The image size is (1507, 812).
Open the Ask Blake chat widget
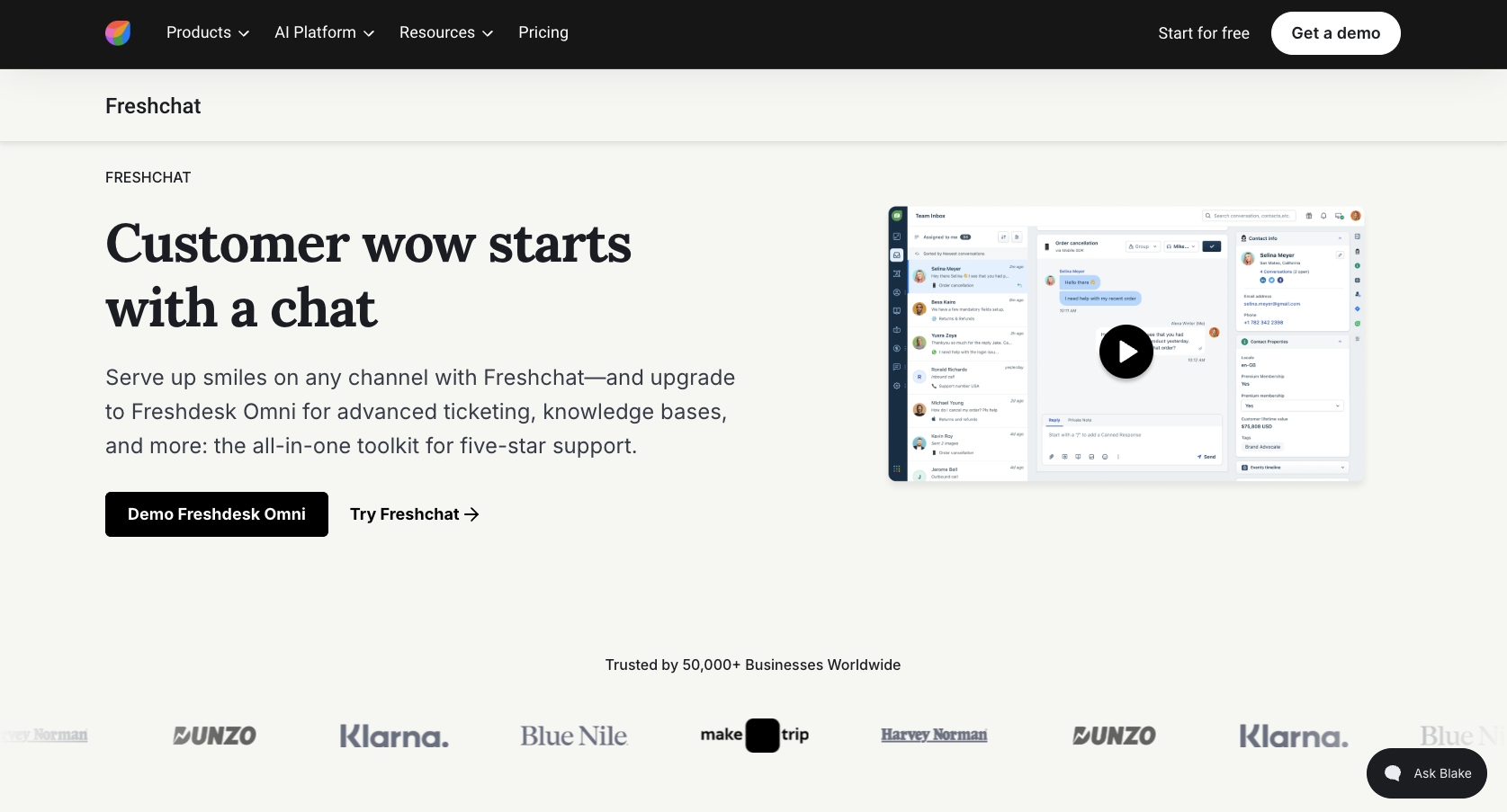pyautogui.click(x=1426, y=773)
